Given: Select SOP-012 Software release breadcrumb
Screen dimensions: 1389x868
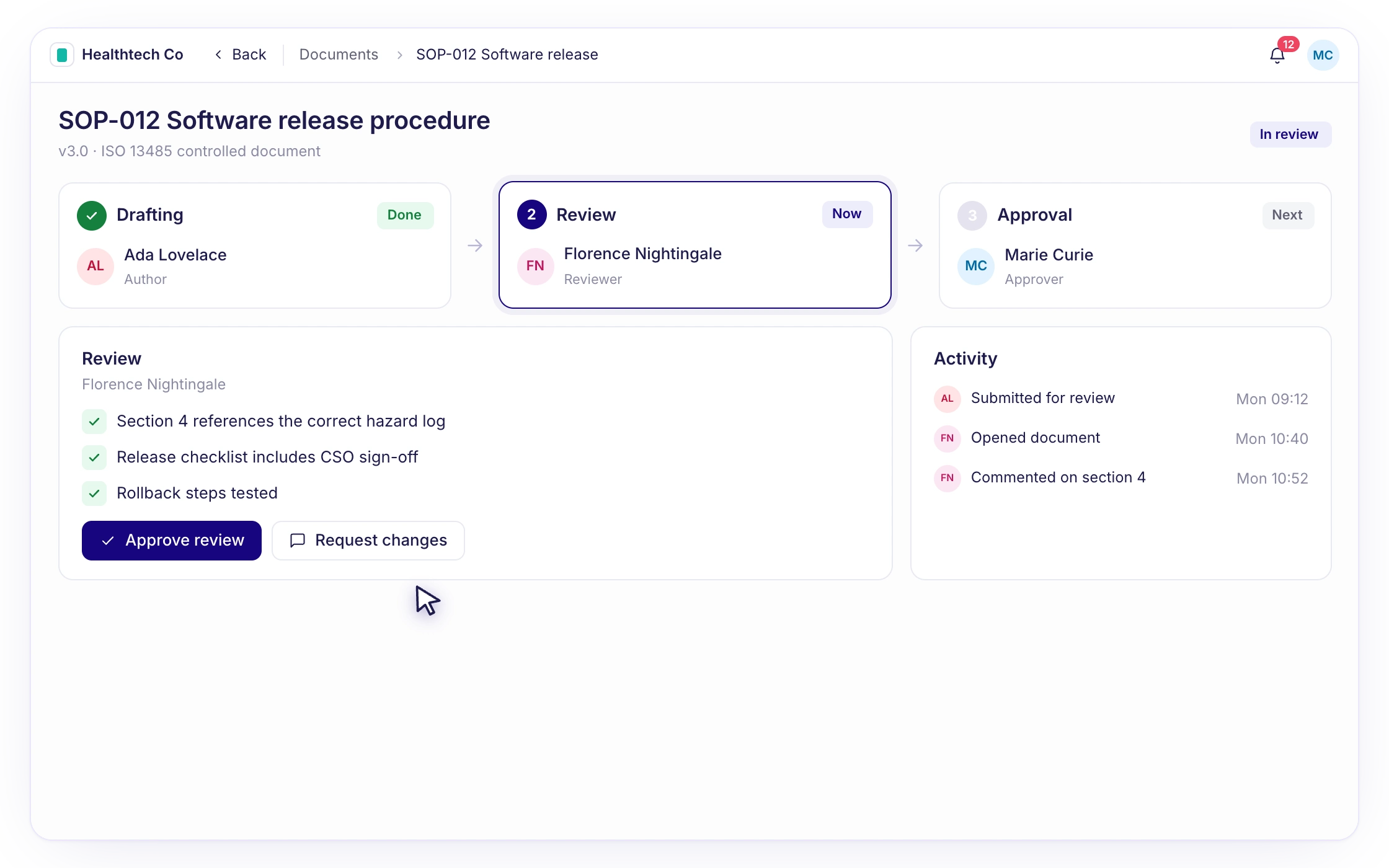Looking at the screenshot, I should tap(507, 55).
